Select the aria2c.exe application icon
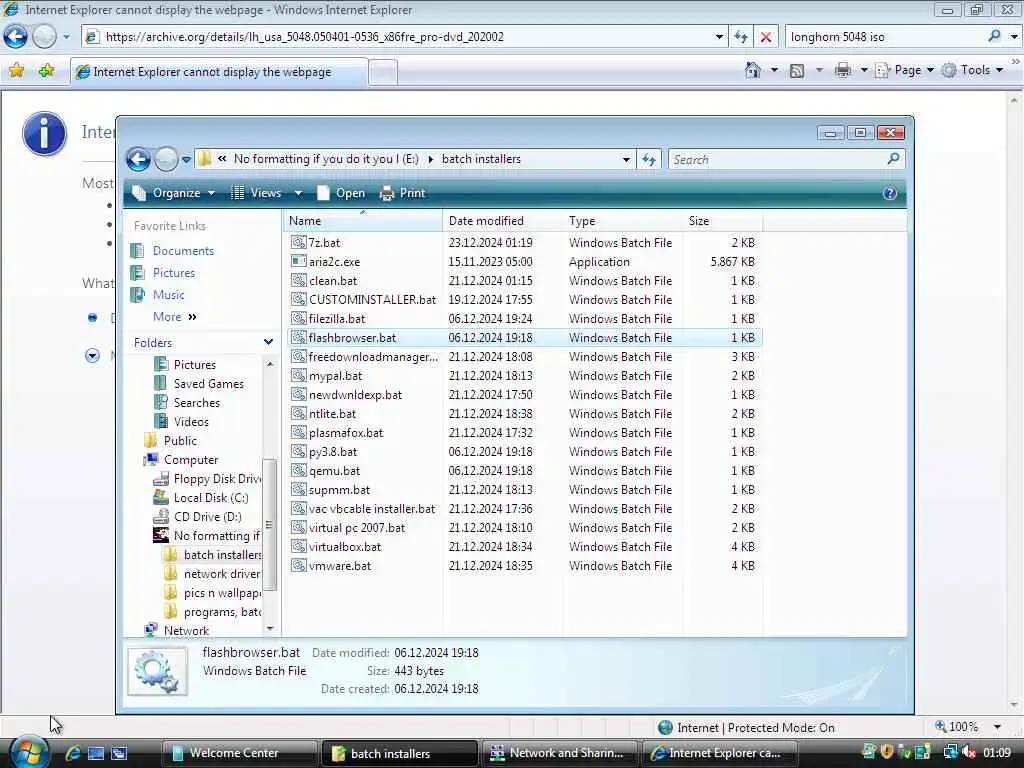 [298, 261]
